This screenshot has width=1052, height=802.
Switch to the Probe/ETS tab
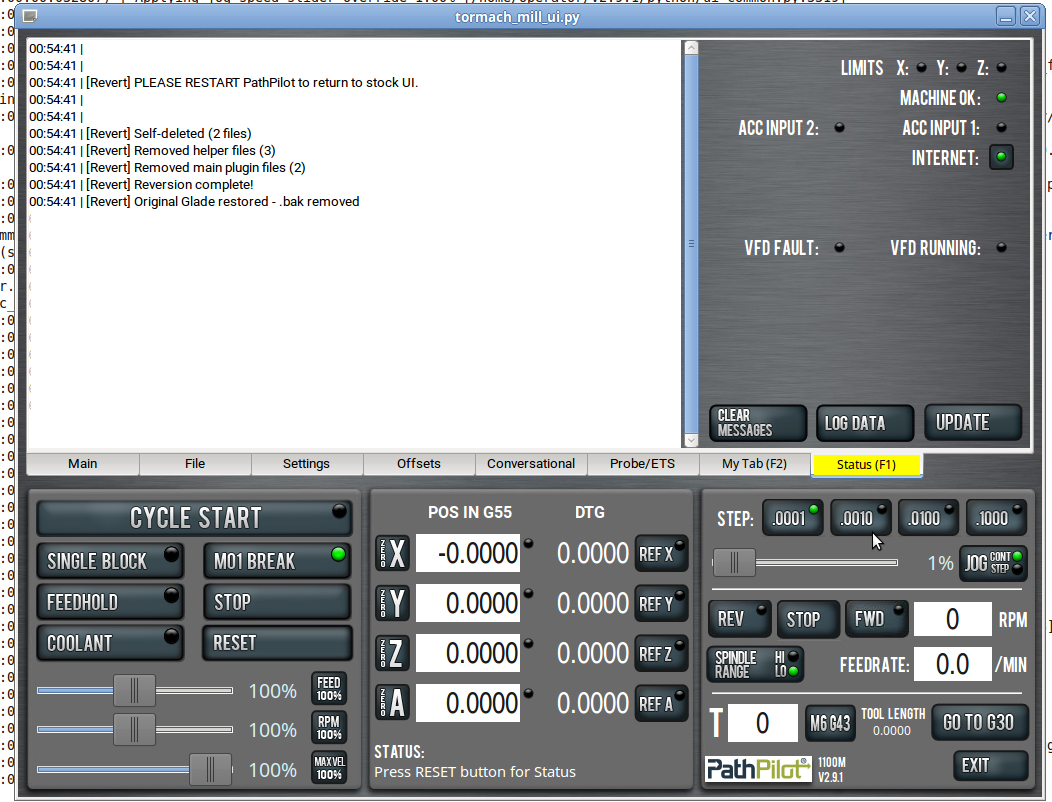(642, 464)
